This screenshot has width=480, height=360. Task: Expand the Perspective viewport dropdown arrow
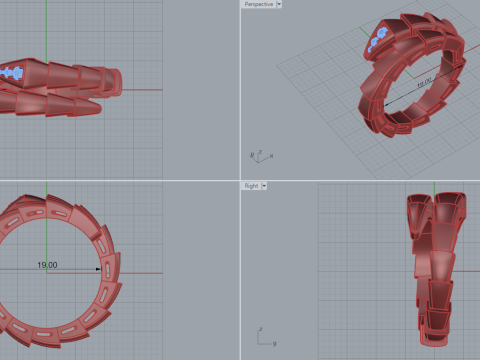279,4
